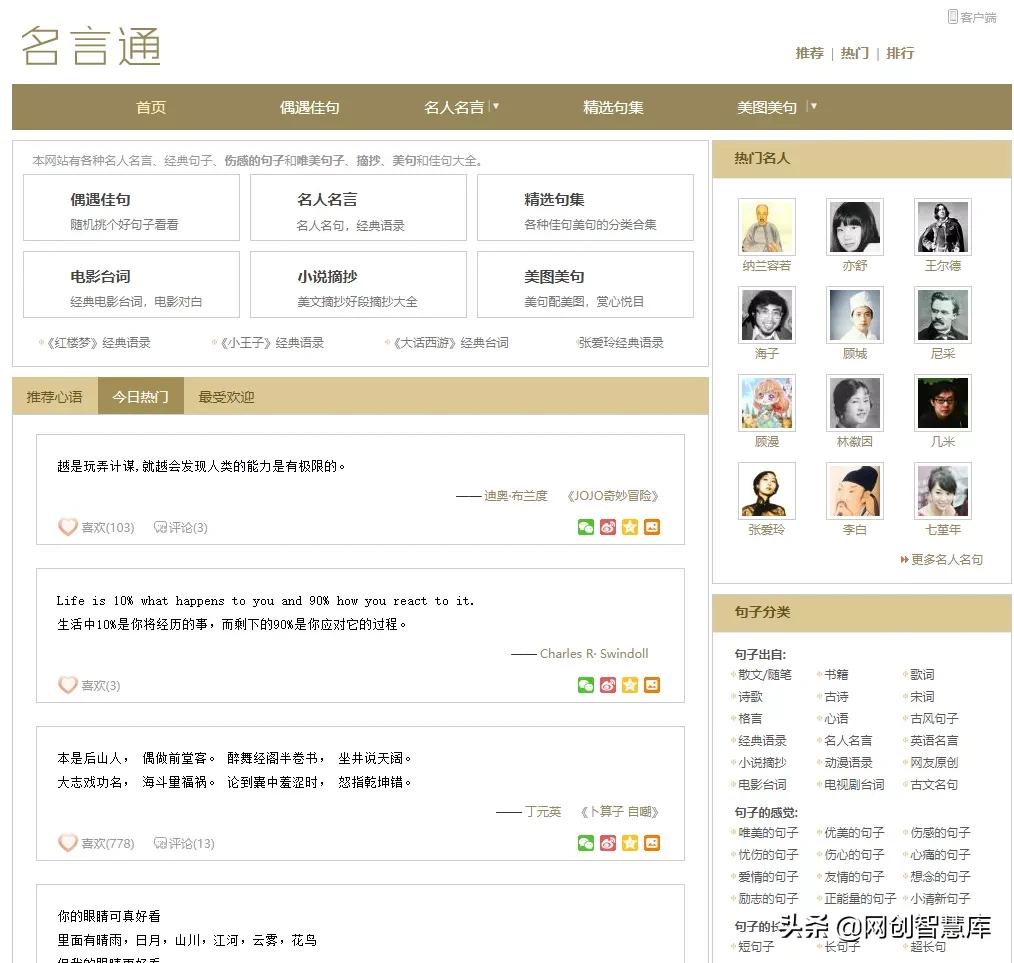Click the star favorite icon under the first quote
Image resolution: width=1014 pixels, height=963 pixels.
point(630,527)
